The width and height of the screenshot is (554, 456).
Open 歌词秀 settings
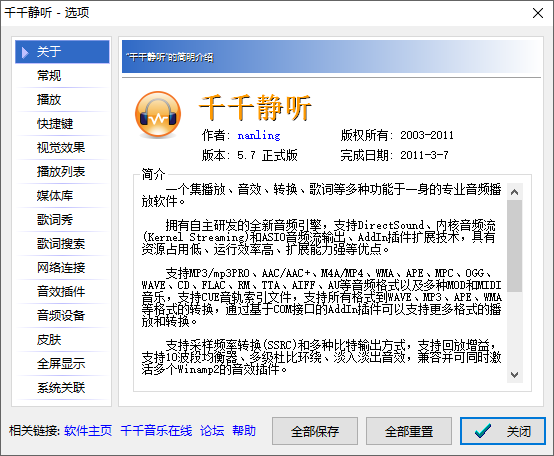[62, 220]
